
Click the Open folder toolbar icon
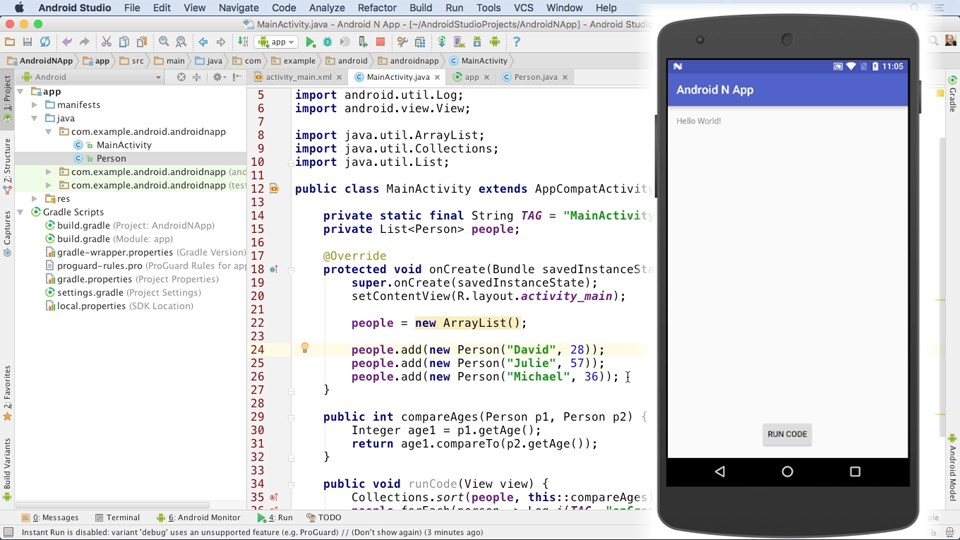click(10, 42)
